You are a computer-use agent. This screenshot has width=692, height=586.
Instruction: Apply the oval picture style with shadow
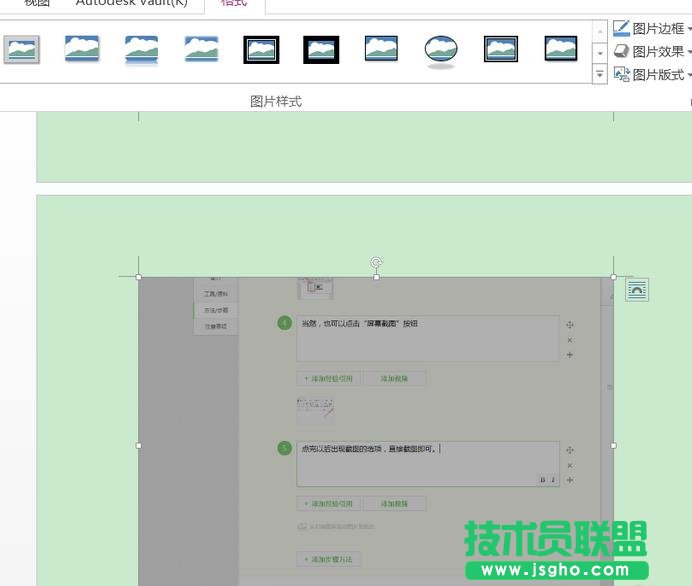pos(441,51)
